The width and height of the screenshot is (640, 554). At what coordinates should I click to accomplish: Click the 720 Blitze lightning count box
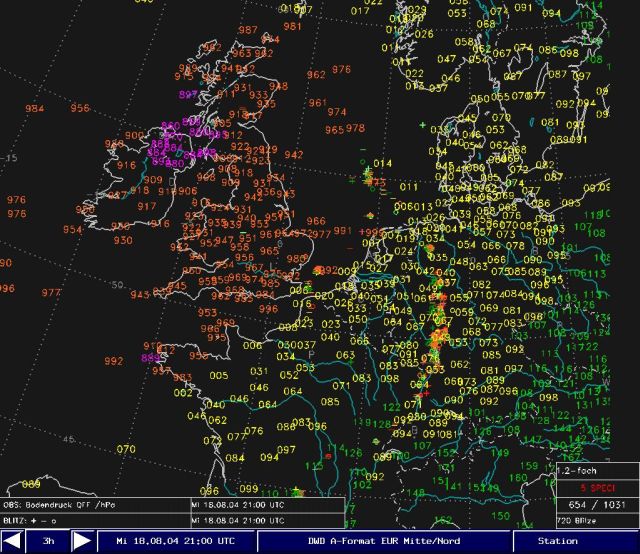(596, 522)
